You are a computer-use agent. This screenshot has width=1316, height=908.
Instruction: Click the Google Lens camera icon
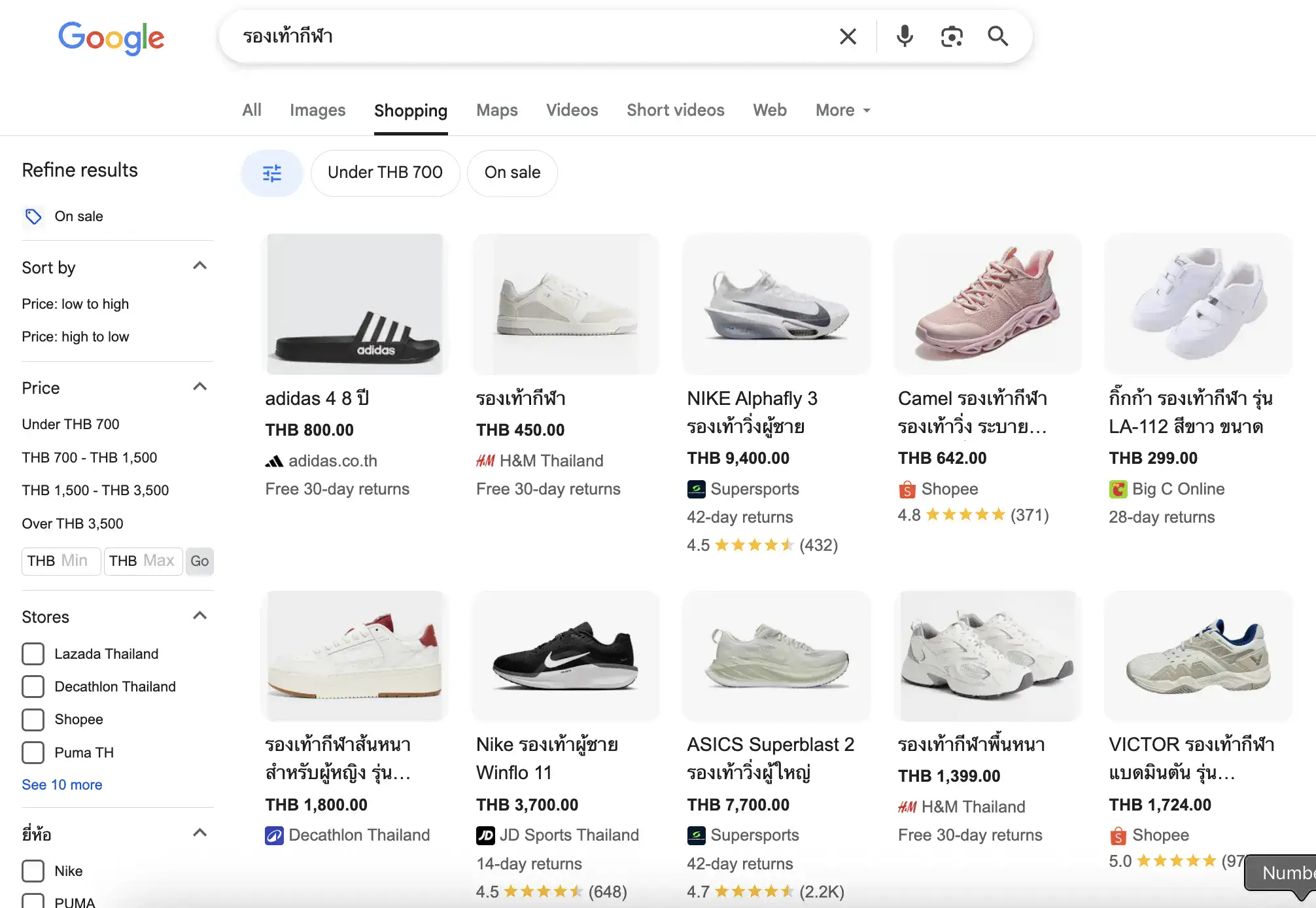click(952, 36)
